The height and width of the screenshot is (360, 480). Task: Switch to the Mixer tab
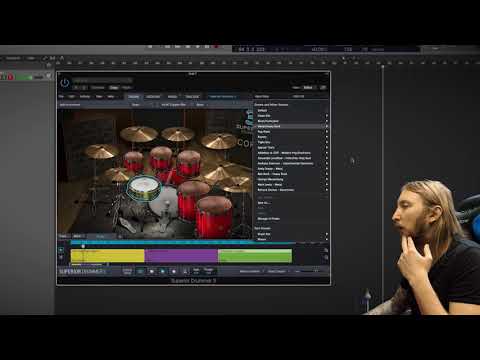[x=173, y=97]
